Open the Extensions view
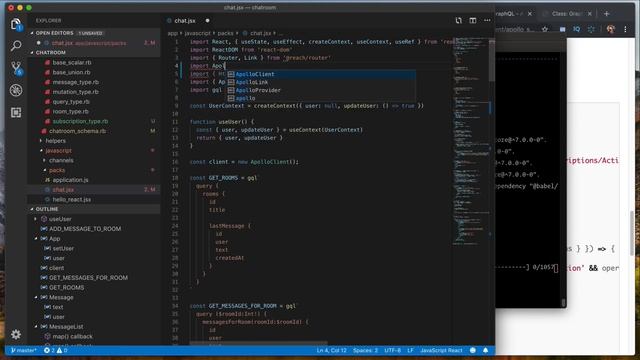Screen dimensions: 640x360 click(16, 112)
